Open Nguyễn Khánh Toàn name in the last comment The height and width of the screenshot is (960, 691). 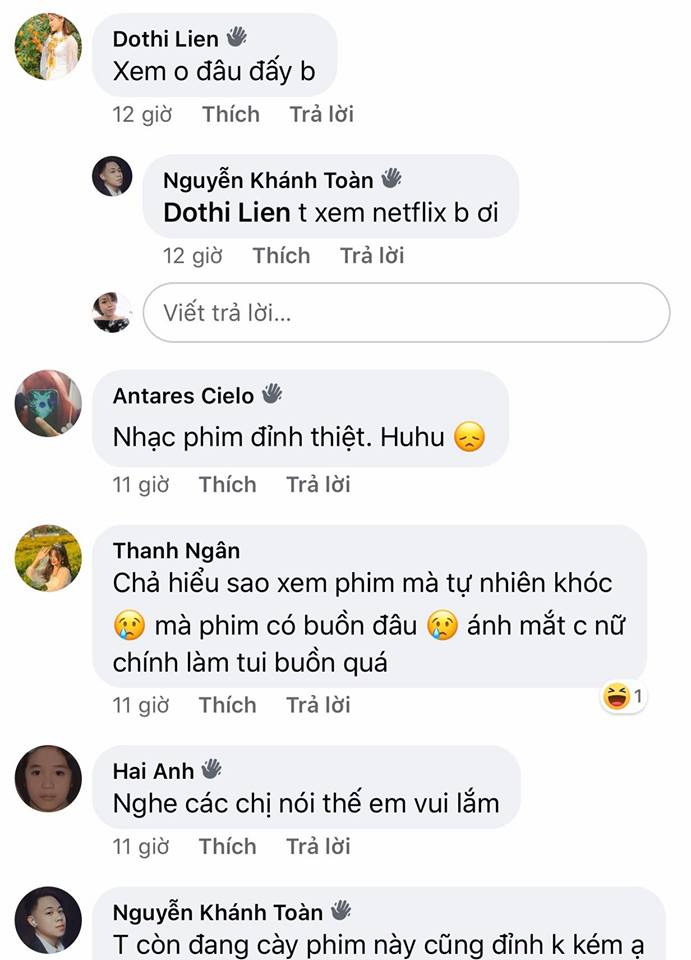(218, 913)
